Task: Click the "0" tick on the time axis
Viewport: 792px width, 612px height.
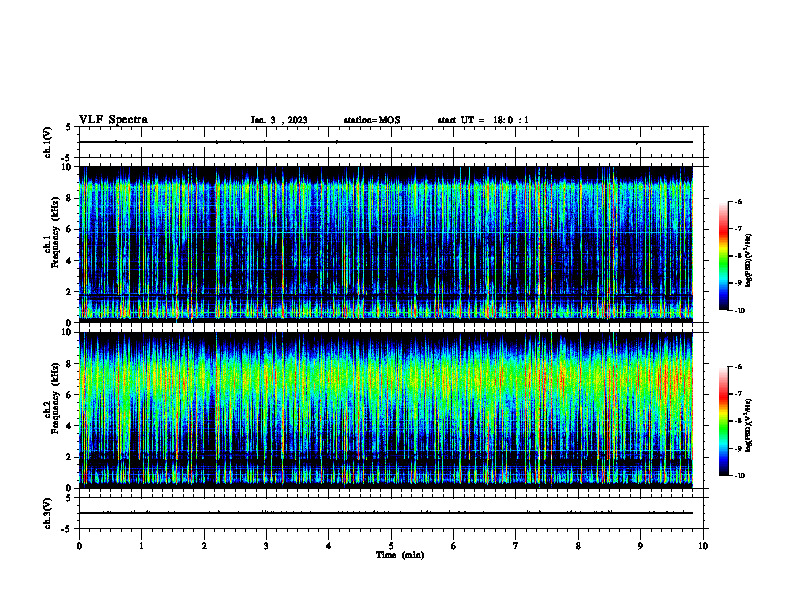Action: click(79, 546)
